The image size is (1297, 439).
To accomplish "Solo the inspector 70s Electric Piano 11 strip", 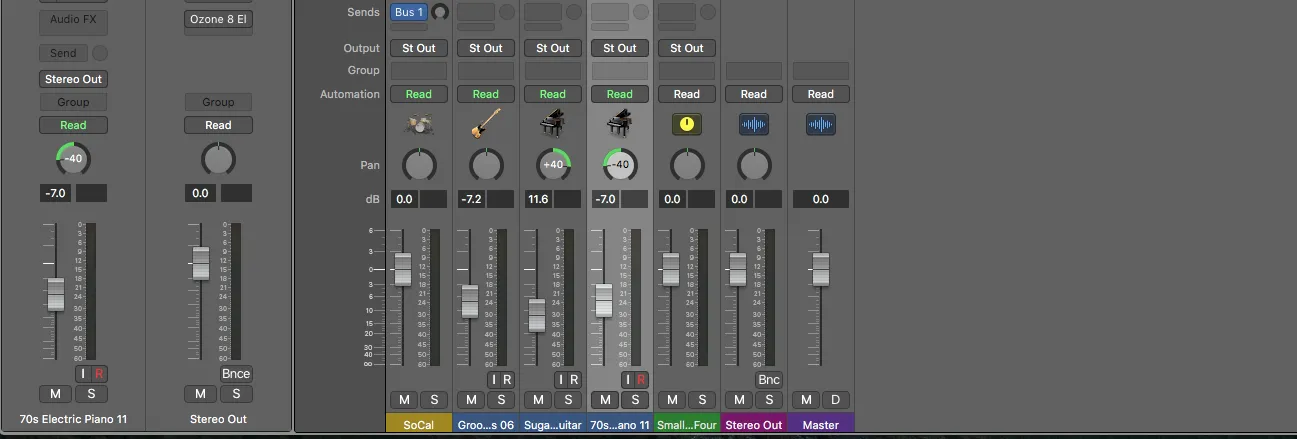I will [90, 394].
